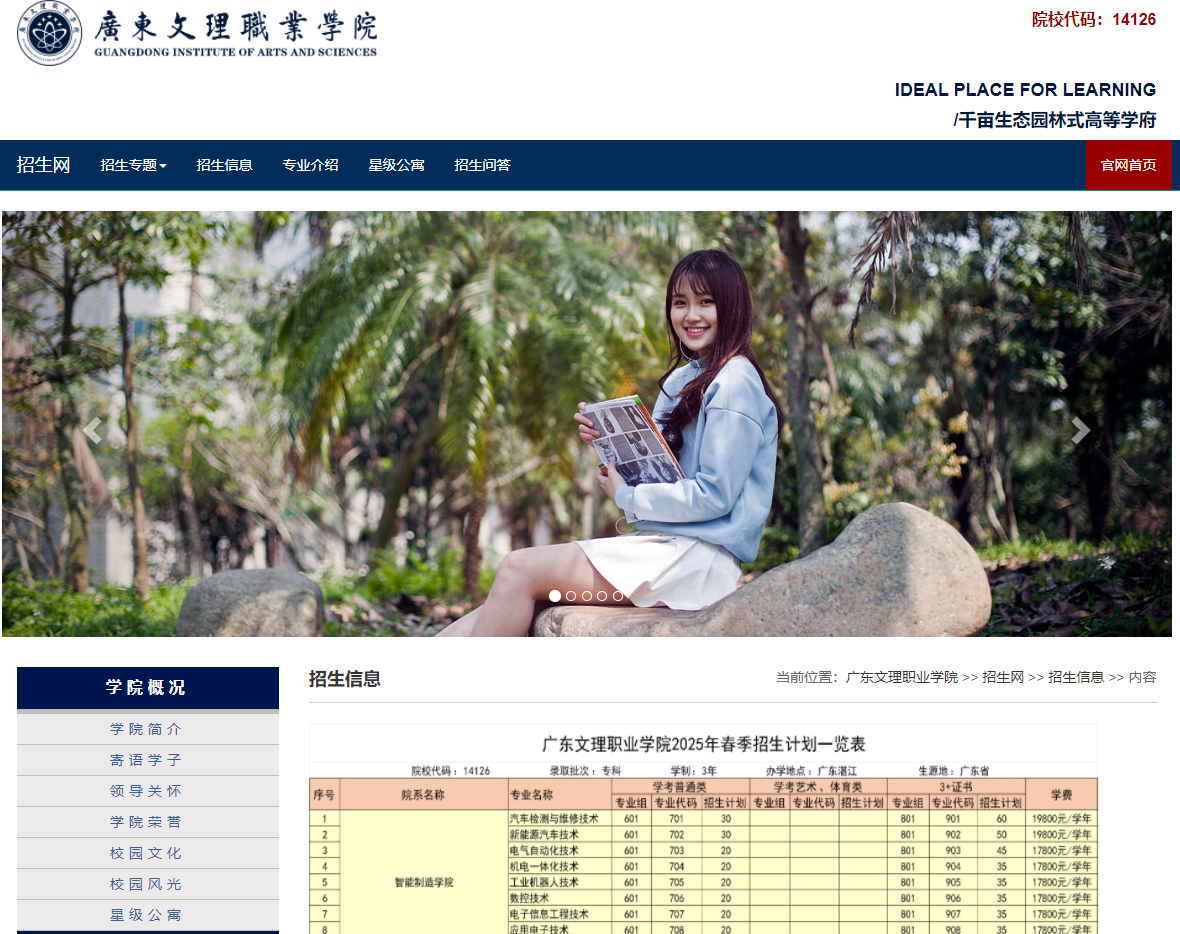Click the right carousel arrow
Screen dimensions: 1180x934
coord(1080,430)
